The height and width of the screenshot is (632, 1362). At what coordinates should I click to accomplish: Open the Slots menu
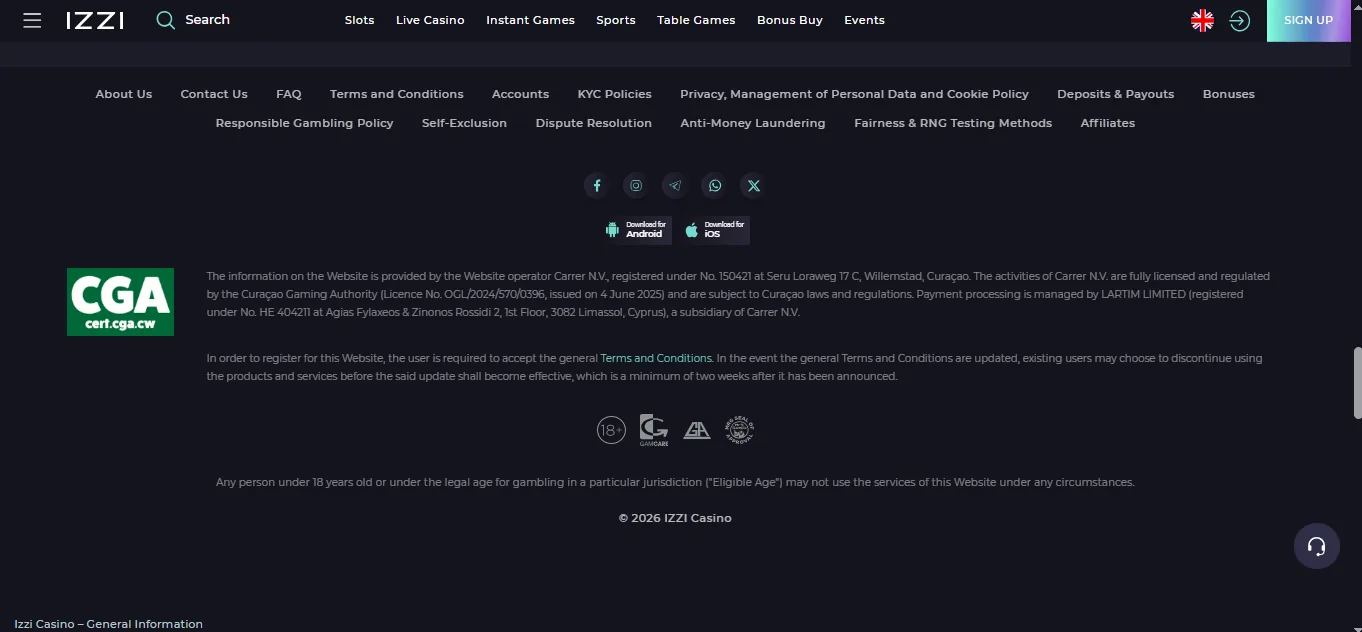pos(359,20)
